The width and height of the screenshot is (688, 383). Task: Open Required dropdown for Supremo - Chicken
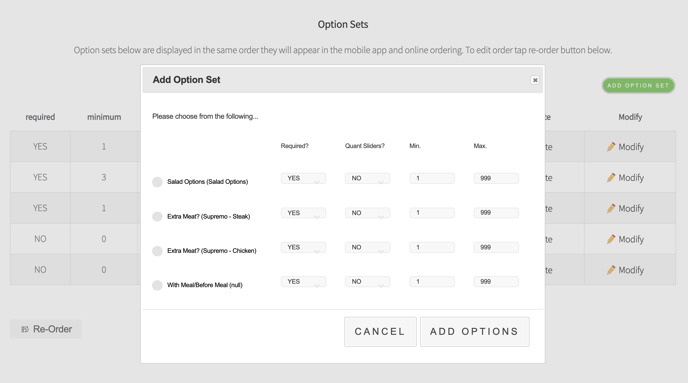point(303,247)
